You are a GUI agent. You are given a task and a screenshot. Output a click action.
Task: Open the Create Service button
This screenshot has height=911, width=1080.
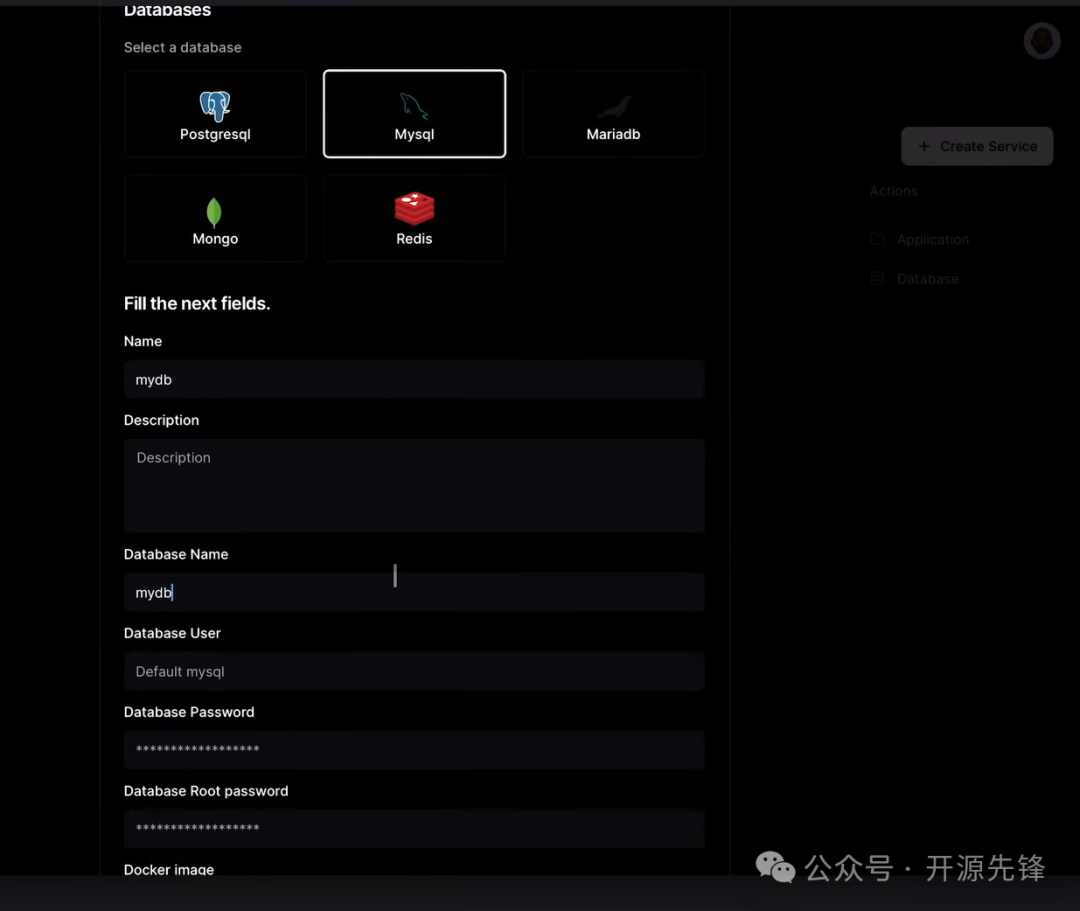click(x=977, y=146)
